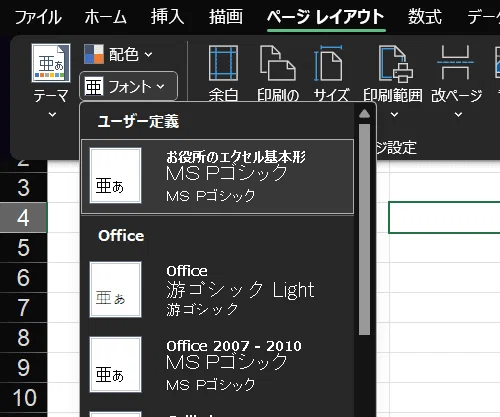Select row header 8
The width and height of the screenshot is (500, 417).
23,337
